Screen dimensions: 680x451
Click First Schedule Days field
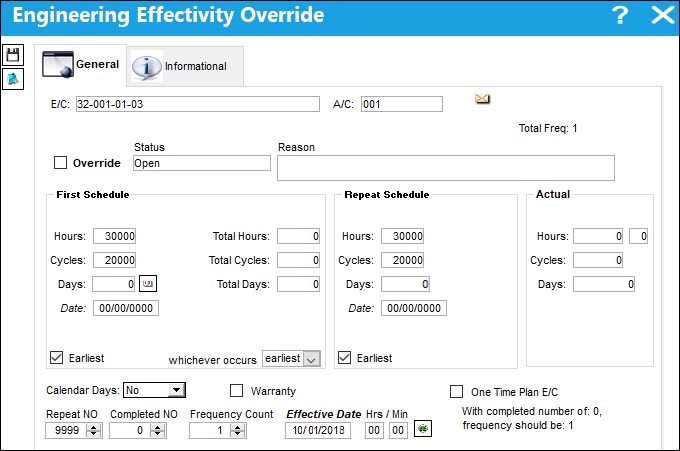tap(114, 284)
